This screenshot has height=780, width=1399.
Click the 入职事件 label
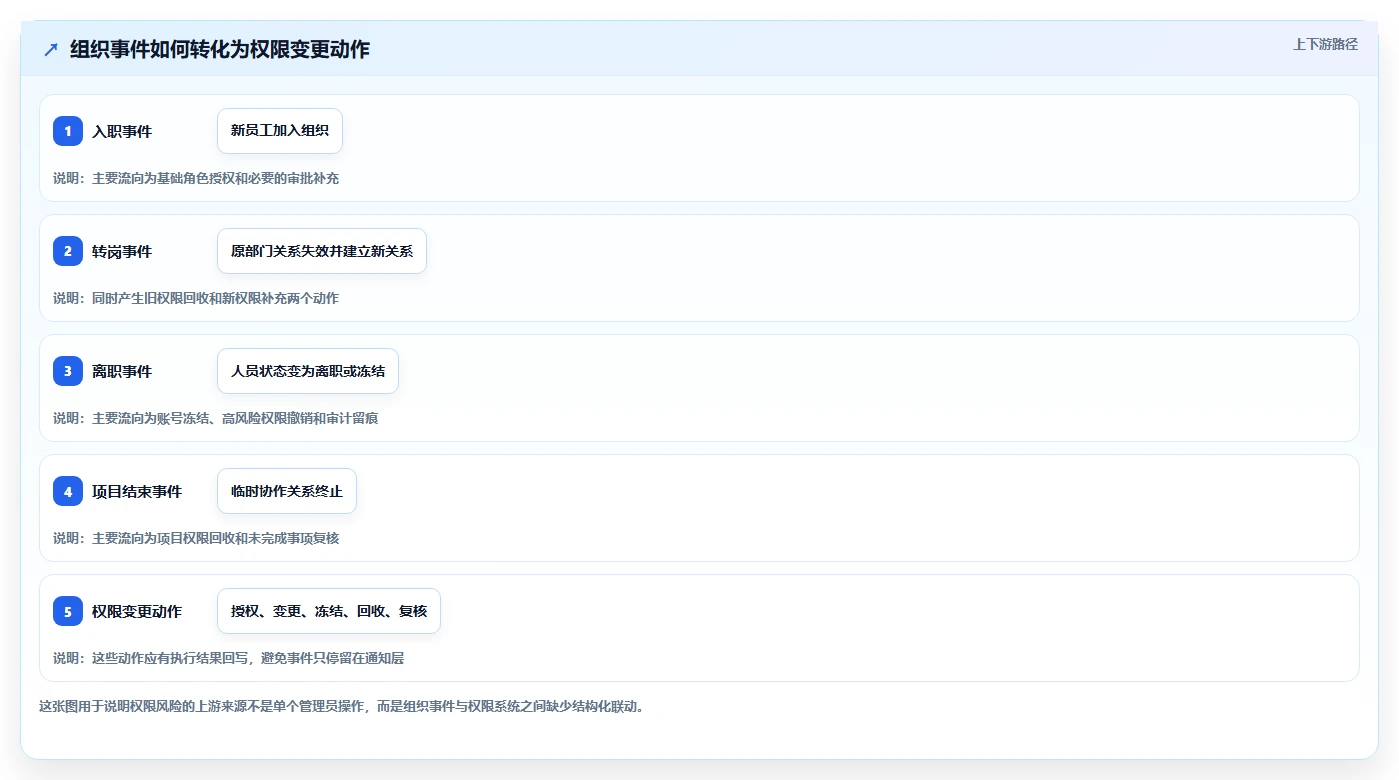pyautogui.click(x=122, y=132)
